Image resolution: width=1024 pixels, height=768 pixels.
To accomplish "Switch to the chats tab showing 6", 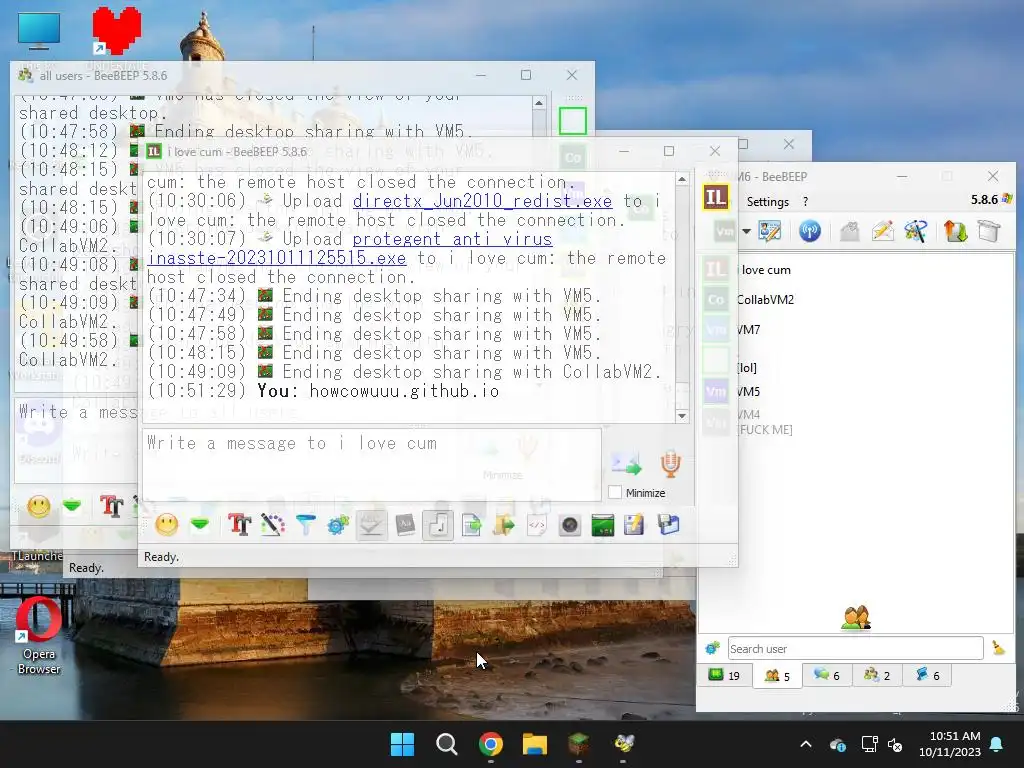I will (x=827, y=675).
